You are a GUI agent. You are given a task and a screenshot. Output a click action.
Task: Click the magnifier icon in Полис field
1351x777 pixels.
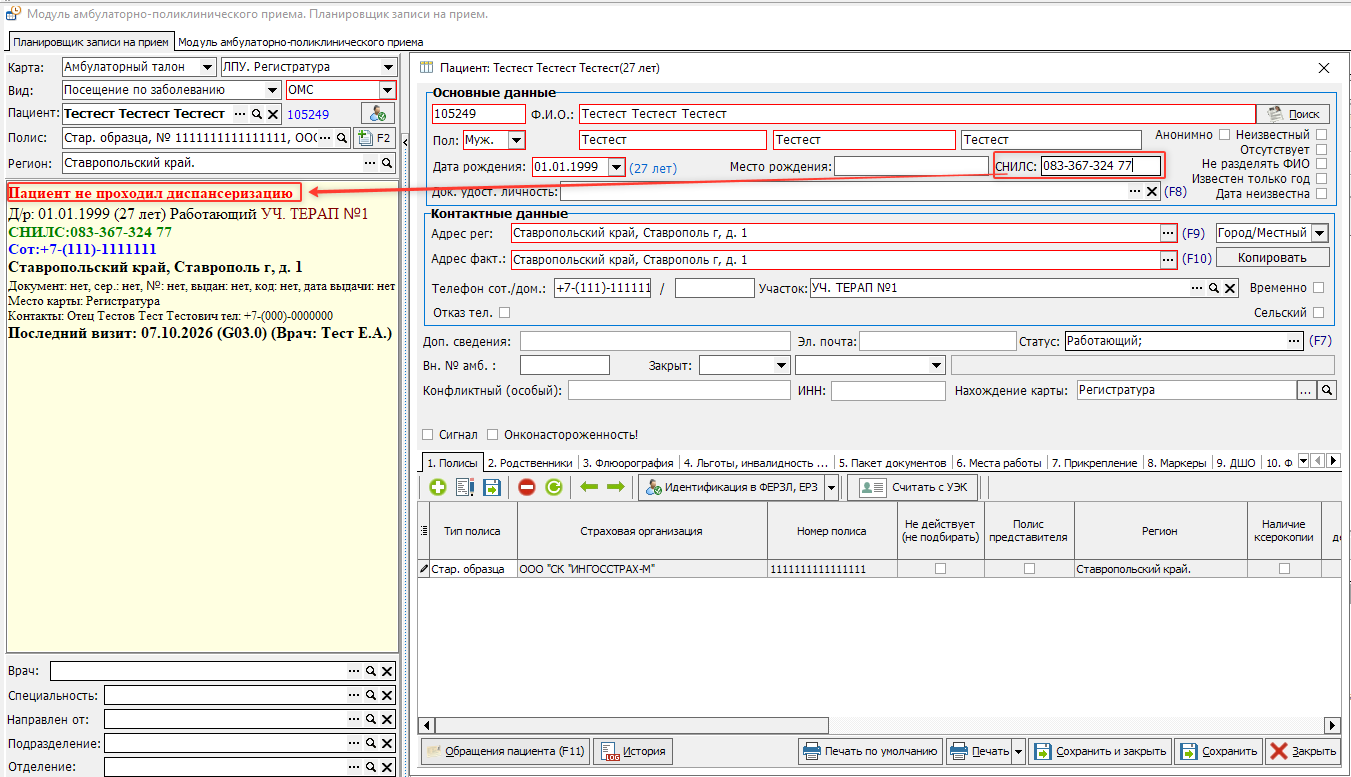point(342,138)
